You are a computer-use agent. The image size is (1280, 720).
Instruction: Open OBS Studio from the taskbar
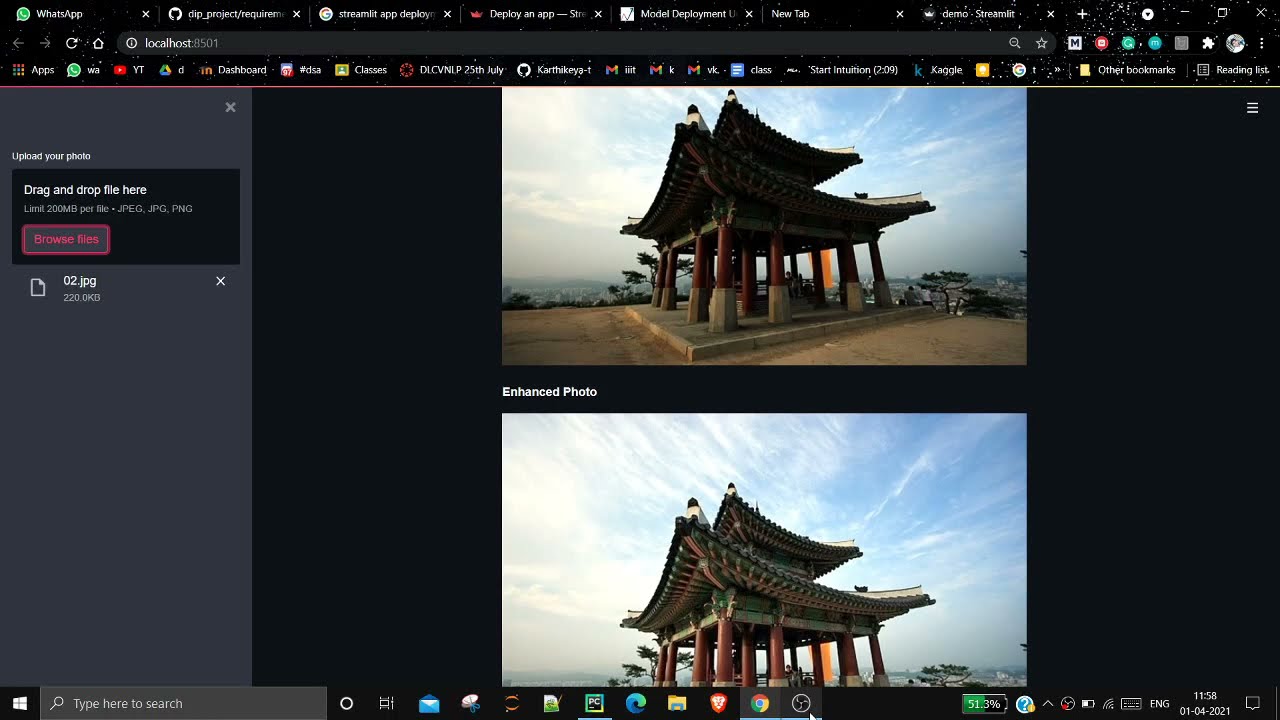801,703
